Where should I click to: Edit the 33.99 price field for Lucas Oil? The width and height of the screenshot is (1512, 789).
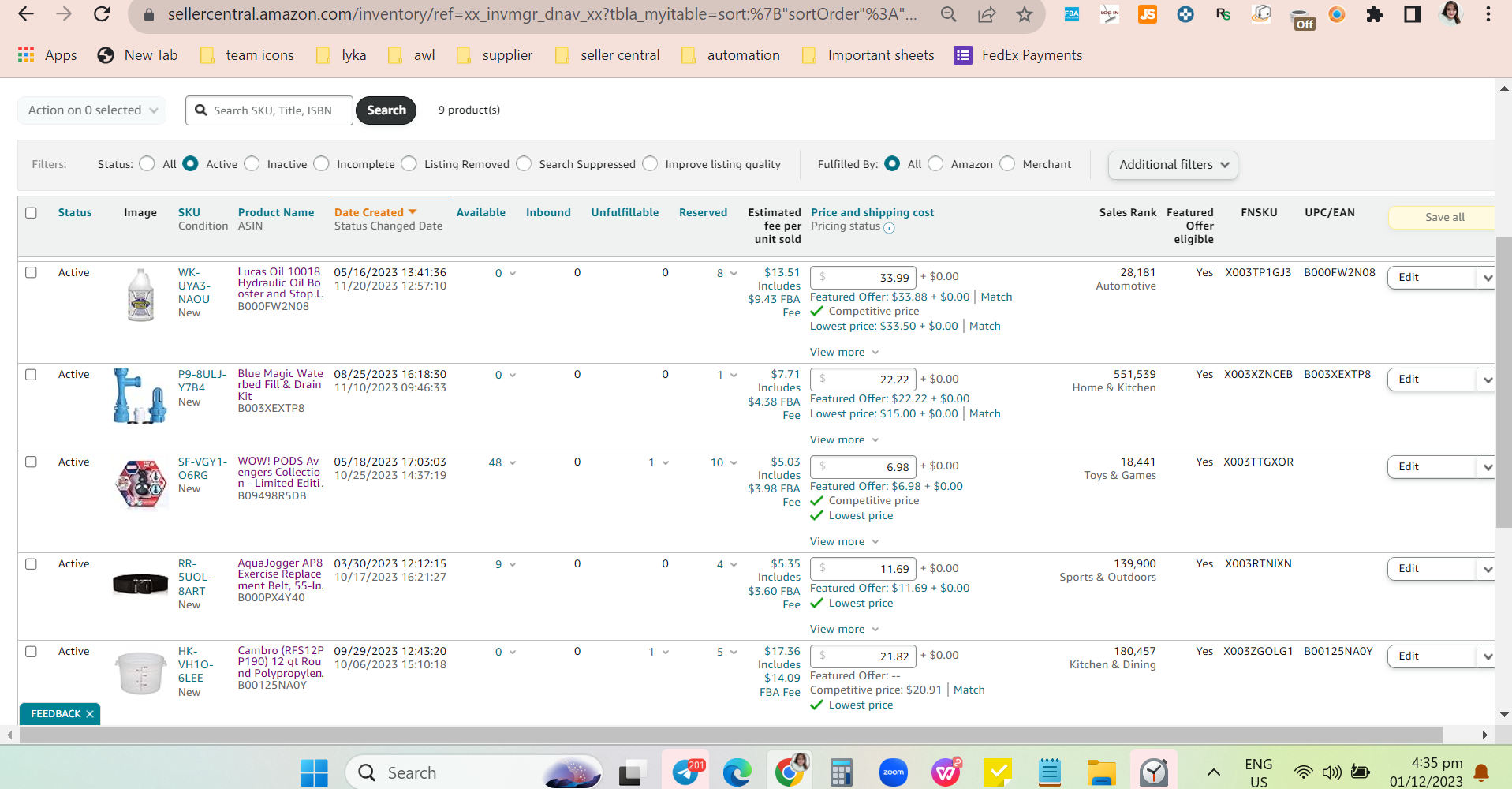[863, 278]
